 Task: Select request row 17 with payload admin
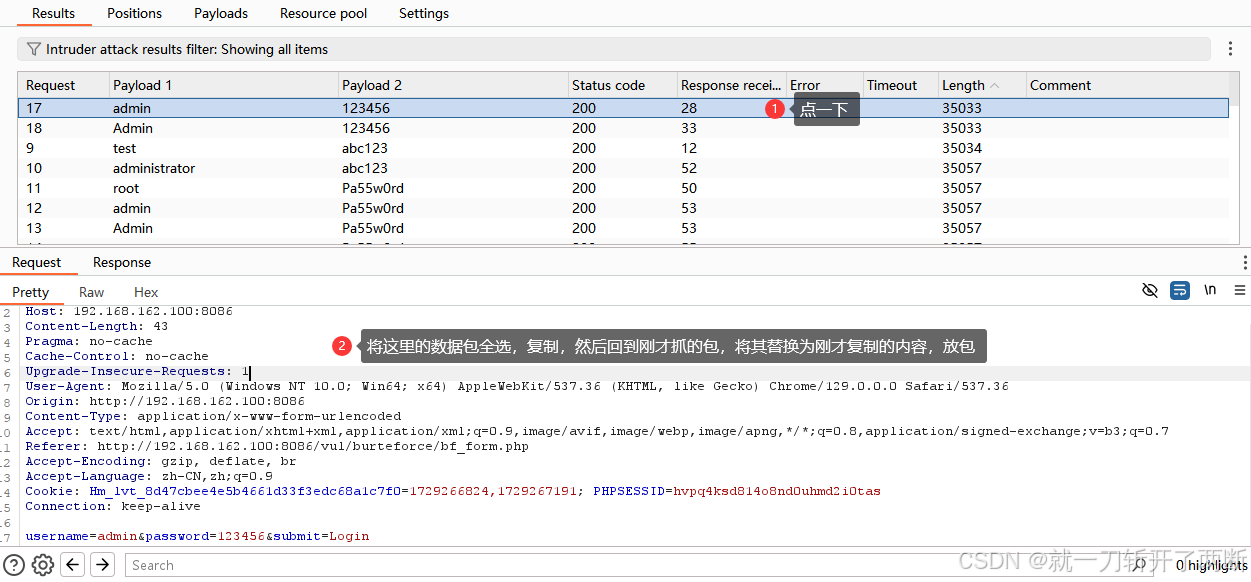coord(623,108)
